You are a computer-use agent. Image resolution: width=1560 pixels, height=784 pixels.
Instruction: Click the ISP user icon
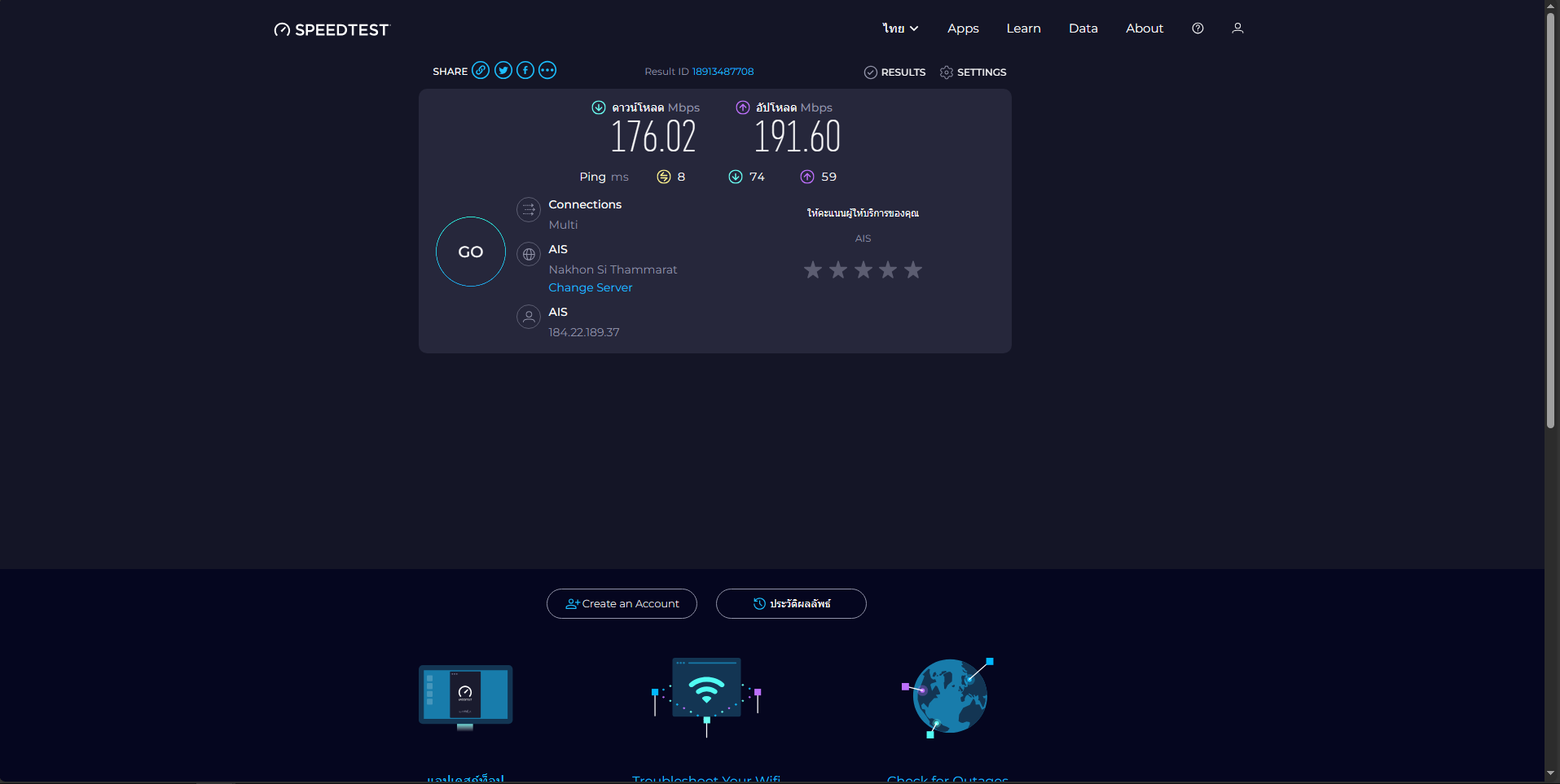pyautogui.click(x=529, y=317)
